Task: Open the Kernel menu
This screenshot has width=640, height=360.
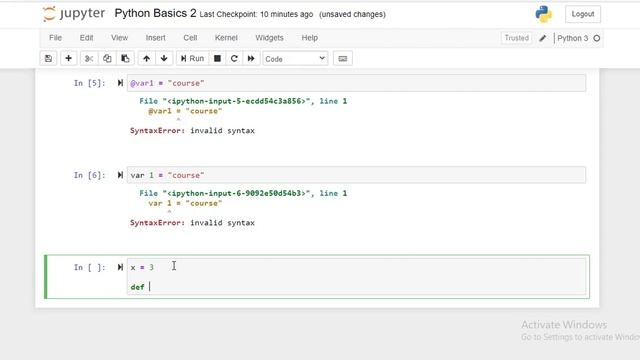Action: 226,38
